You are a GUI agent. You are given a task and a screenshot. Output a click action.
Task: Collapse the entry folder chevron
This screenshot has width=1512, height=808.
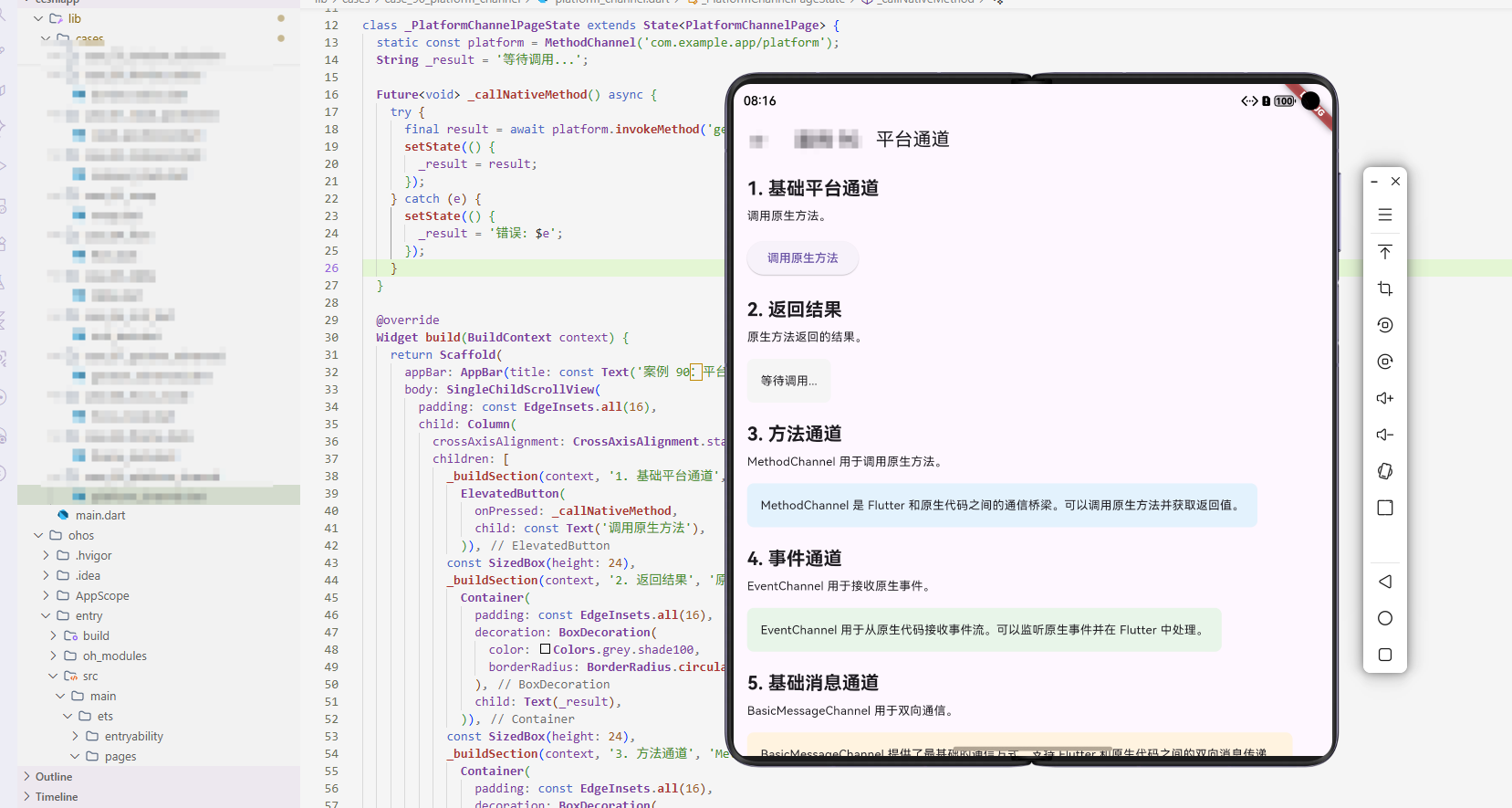point(46,615)
